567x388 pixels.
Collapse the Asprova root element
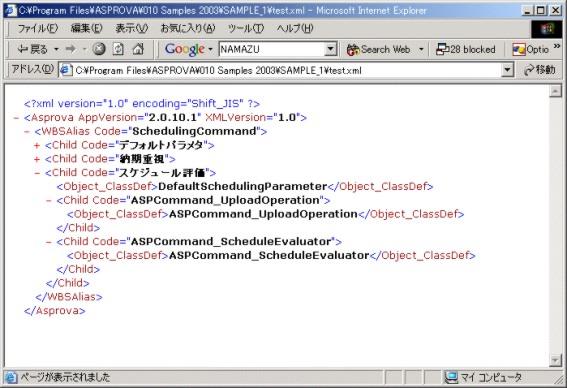(x=16, y=118)
